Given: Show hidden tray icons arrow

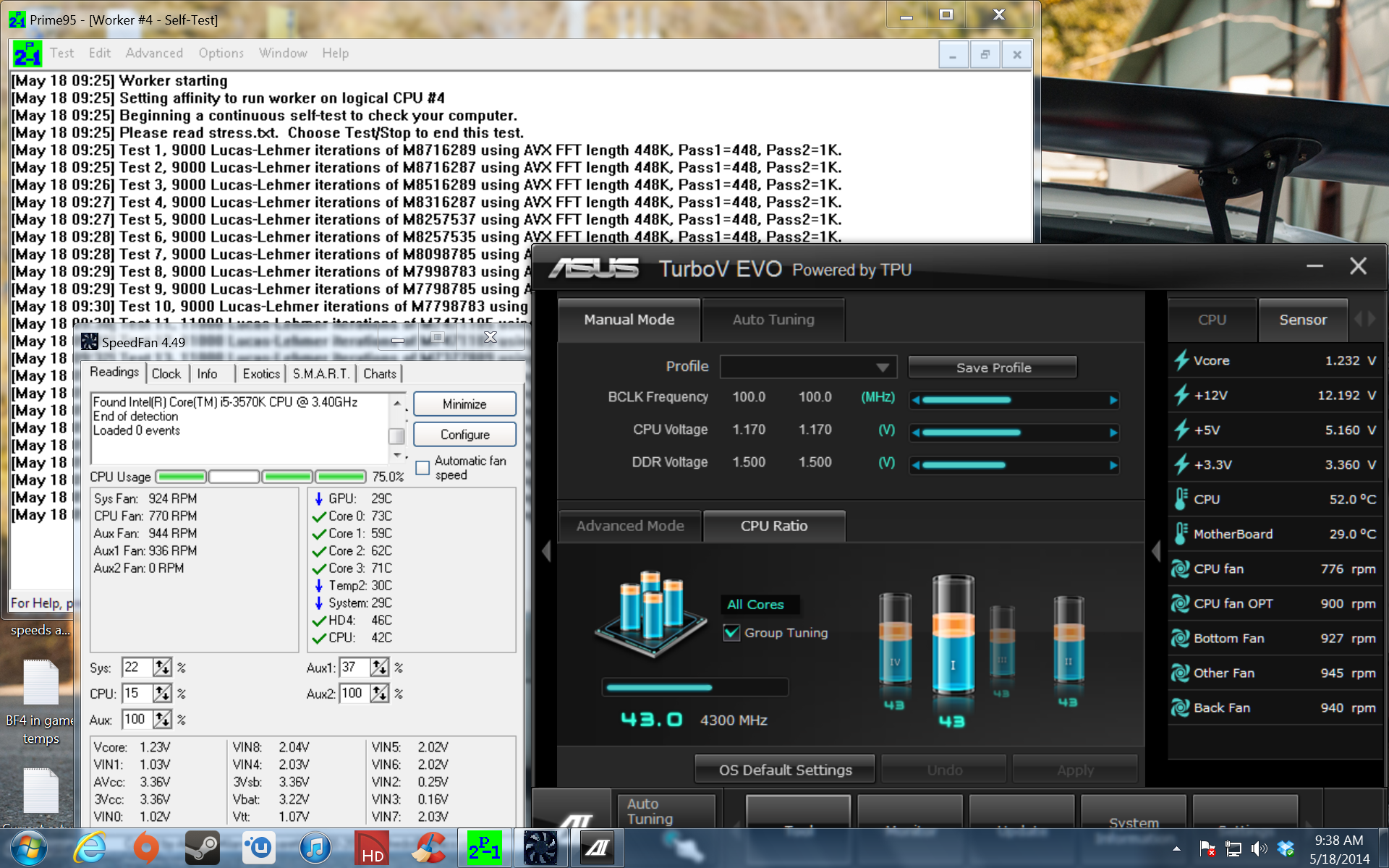Looking at the screenshot, I should tap(1176, 848).
